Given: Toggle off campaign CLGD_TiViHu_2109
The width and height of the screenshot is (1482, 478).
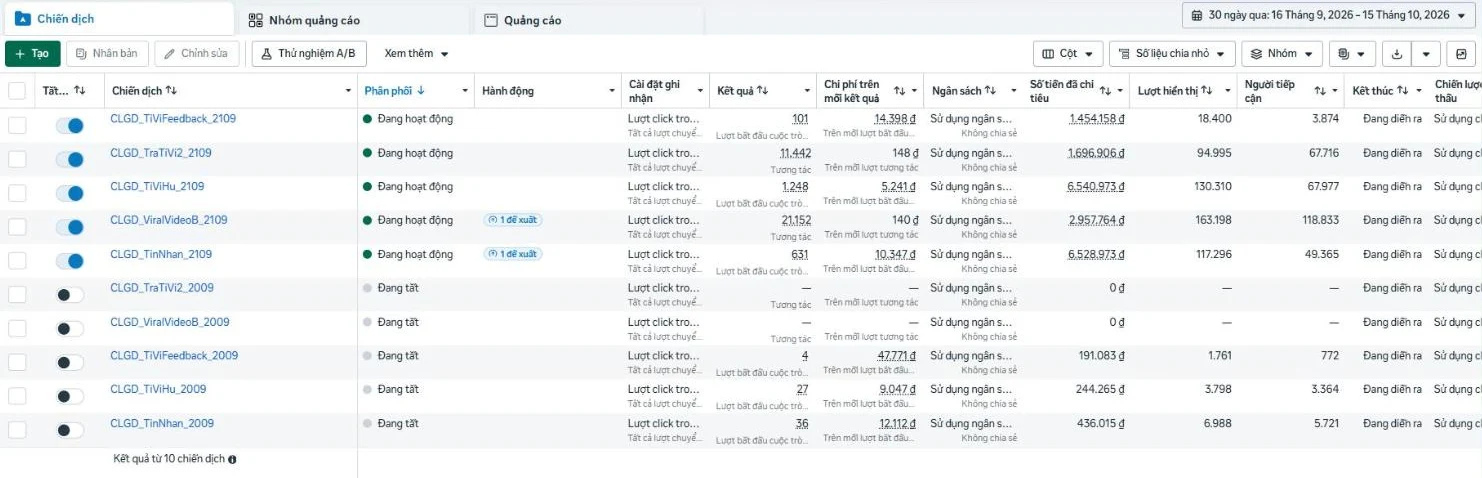Looking at the screenshot, I should tap(69, 193).
